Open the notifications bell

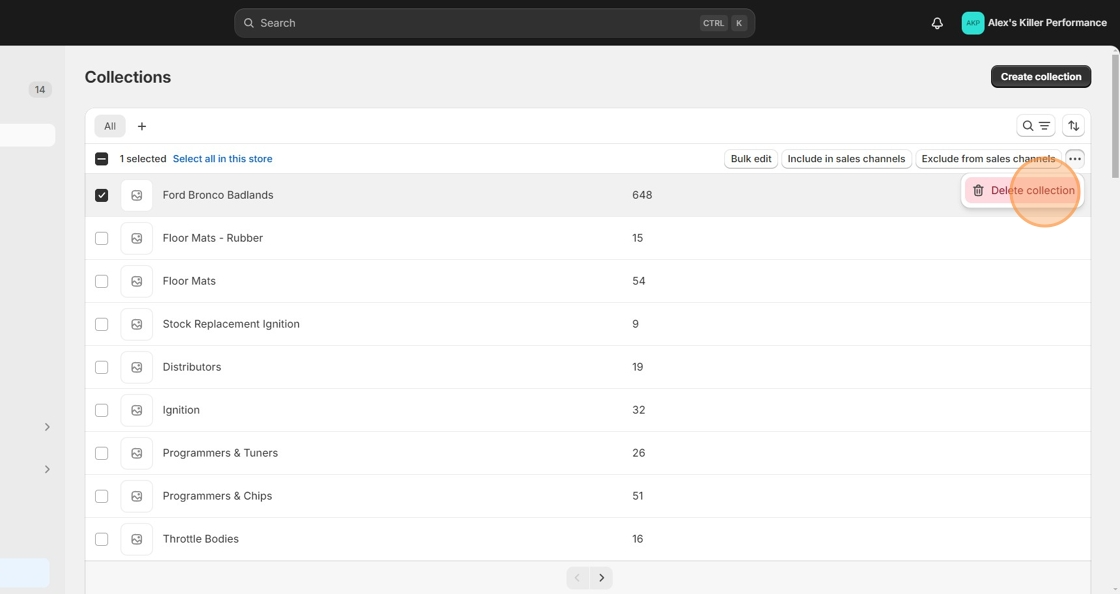937,23
